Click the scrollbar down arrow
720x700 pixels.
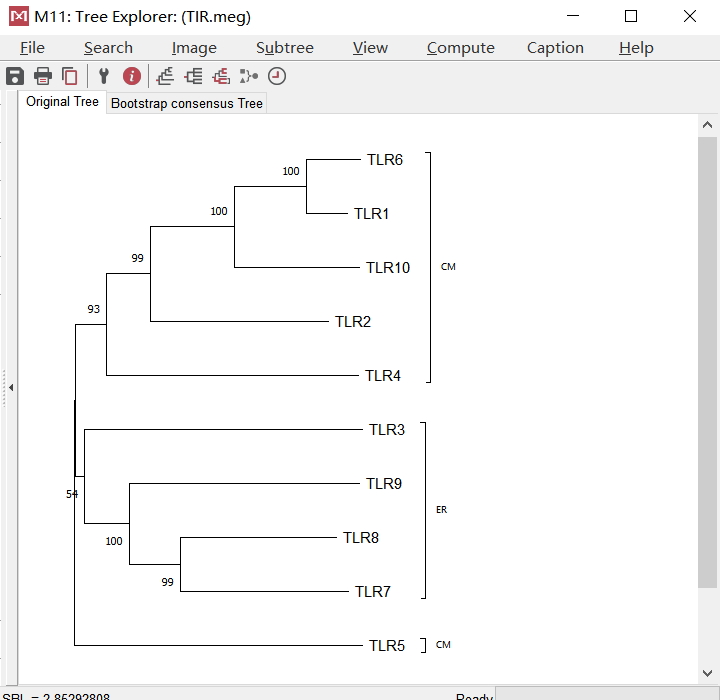pyautogui.click(x=707, y=673)
